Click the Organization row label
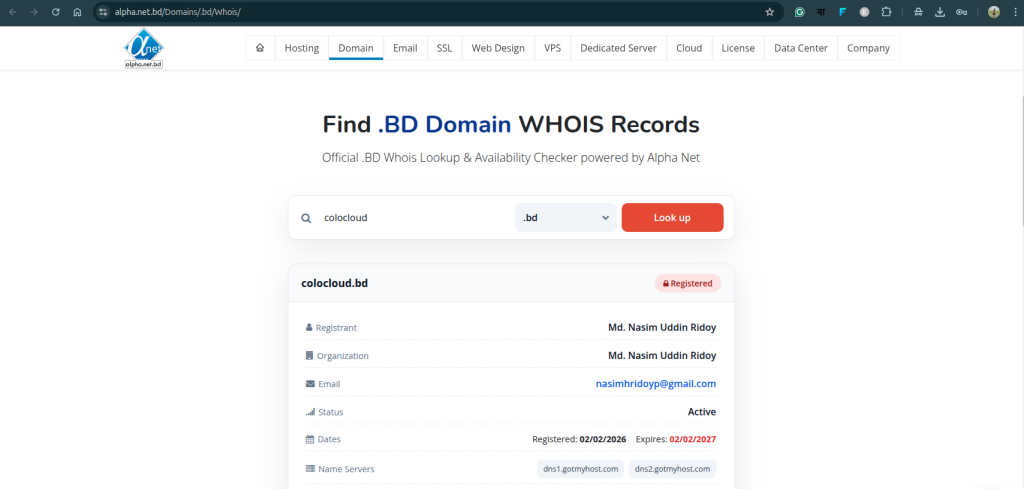Image resolution: width=1024 pixels, height=489 pixels. click(337, 356)
